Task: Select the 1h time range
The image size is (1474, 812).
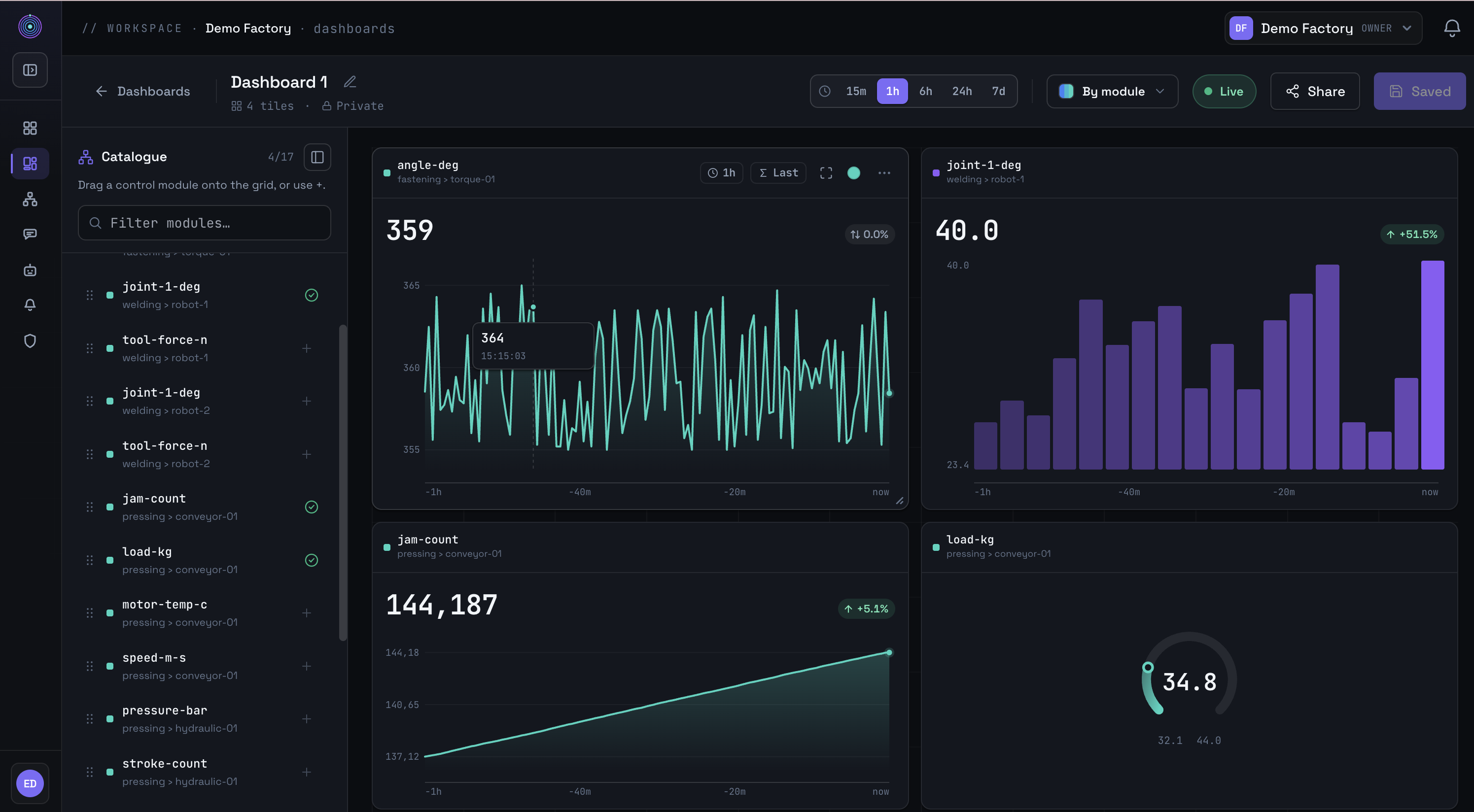Action: 892,91
